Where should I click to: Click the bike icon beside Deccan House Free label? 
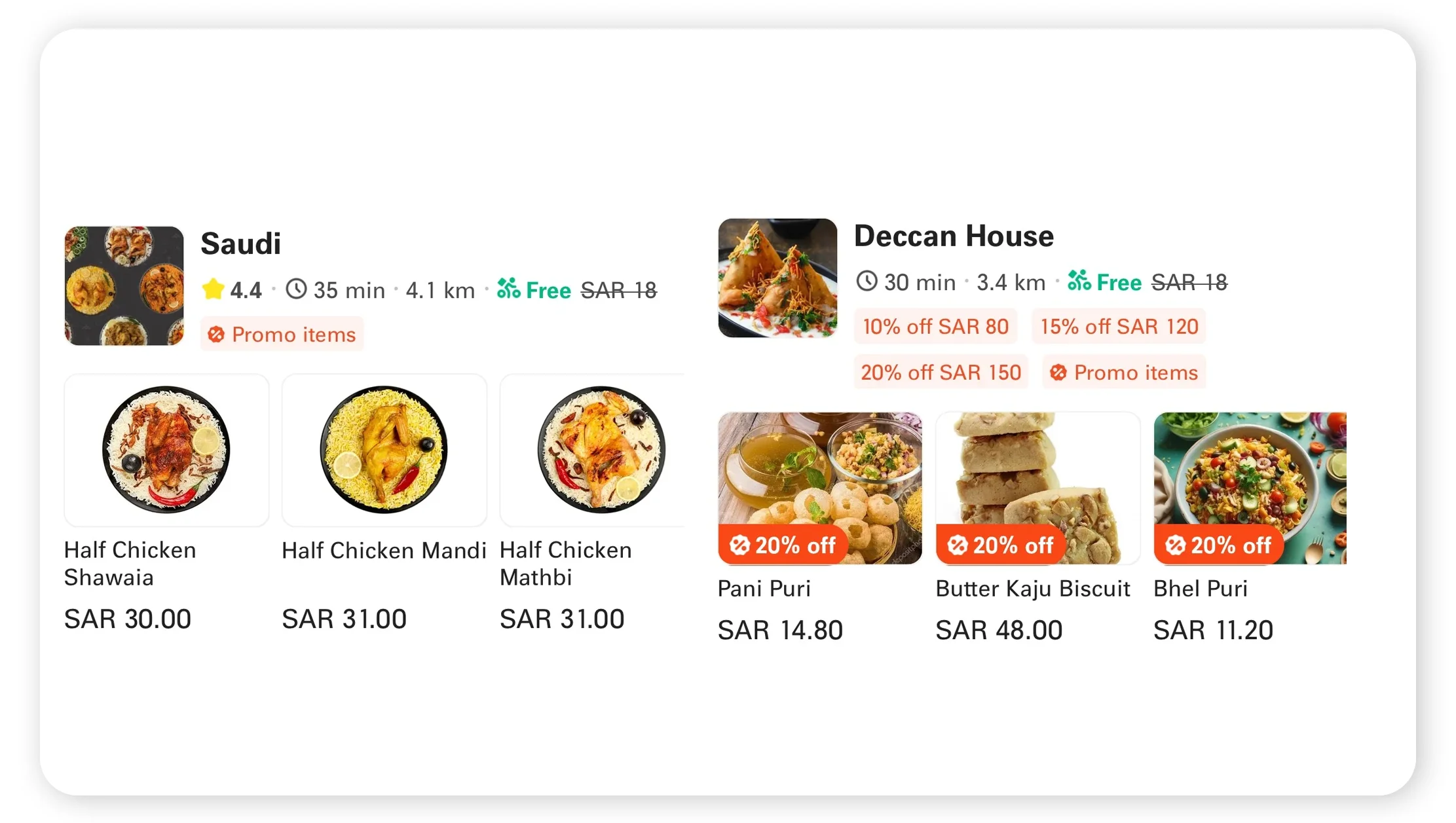pyautogui.click(x=1077, y=282)
